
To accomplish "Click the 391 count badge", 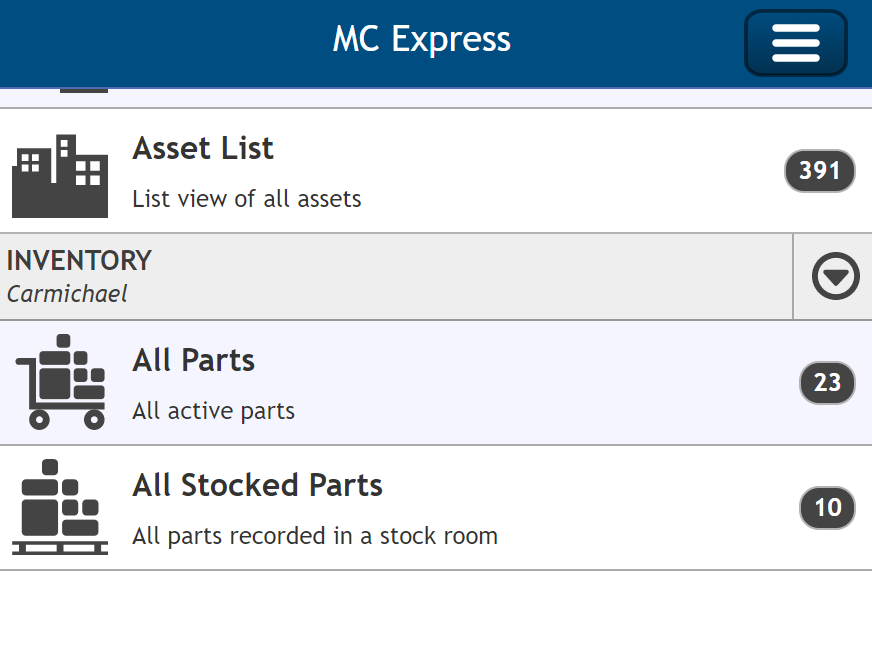I will (819, 171).
